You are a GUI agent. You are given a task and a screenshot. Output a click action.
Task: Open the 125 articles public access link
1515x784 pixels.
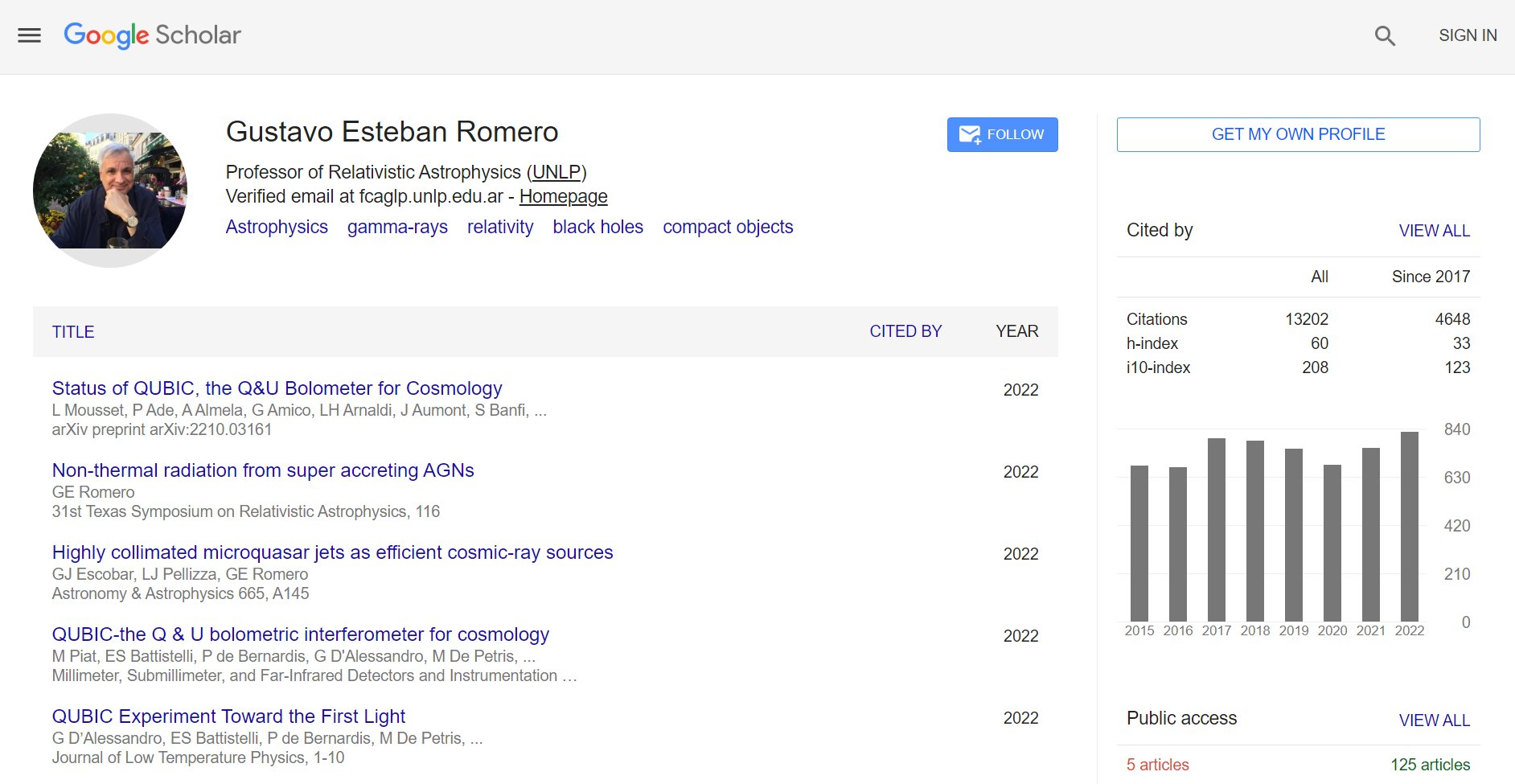tap(1430, 765)
